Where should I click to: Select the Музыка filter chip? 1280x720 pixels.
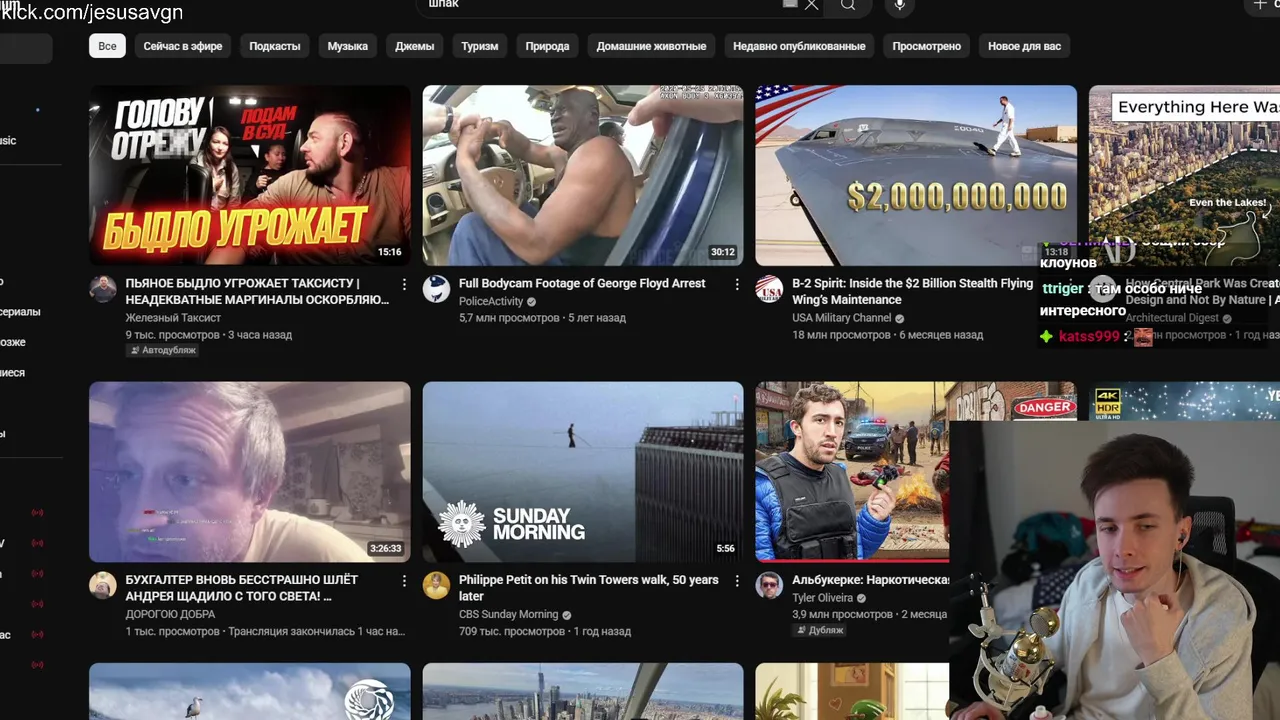348,46
